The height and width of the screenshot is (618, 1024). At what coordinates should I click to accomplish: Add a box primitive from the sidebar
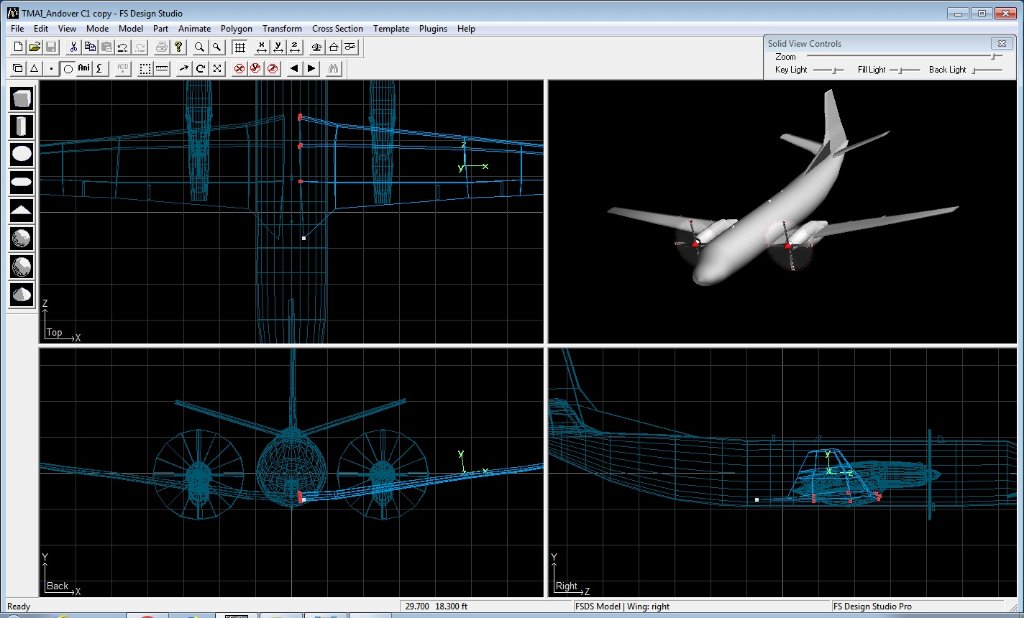point(21,98)
